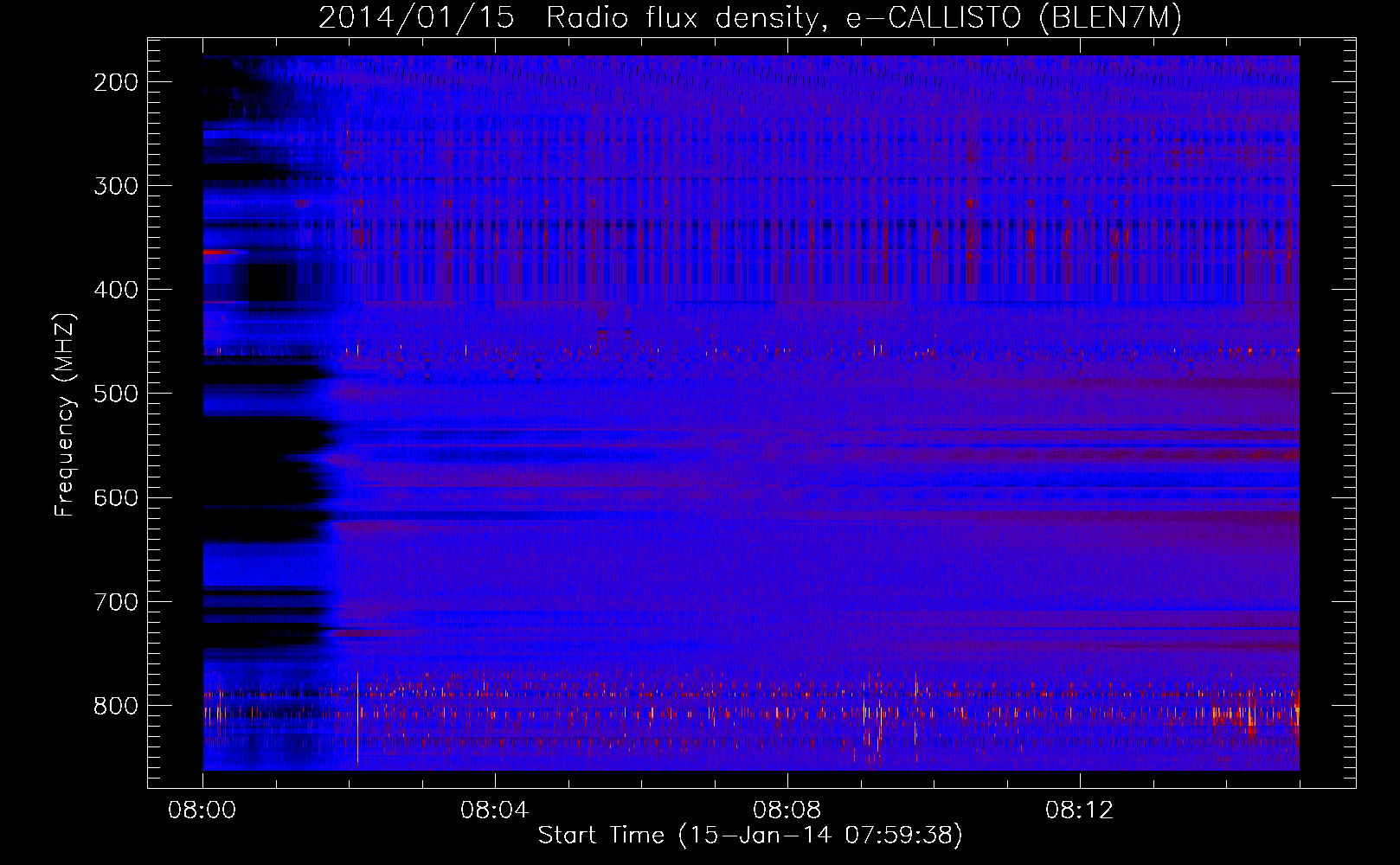
Task: Click the 08:04 time tick label
Action: (495, 811)
